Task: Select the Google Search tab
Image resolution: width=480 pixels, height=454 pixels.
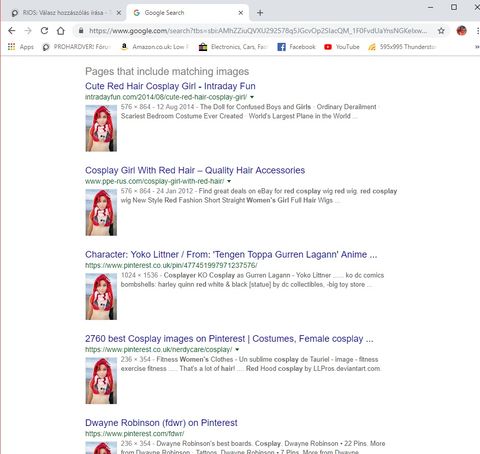Action: [x=187, y=13]
